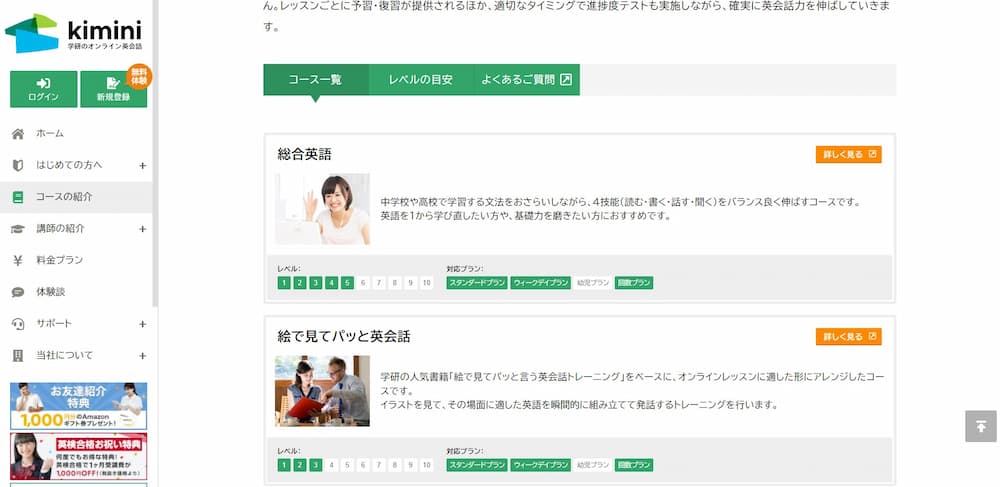Open the よくあるご質問 tab
The width and height of the screenshot is (1000, 487).
tap(527, 80)
